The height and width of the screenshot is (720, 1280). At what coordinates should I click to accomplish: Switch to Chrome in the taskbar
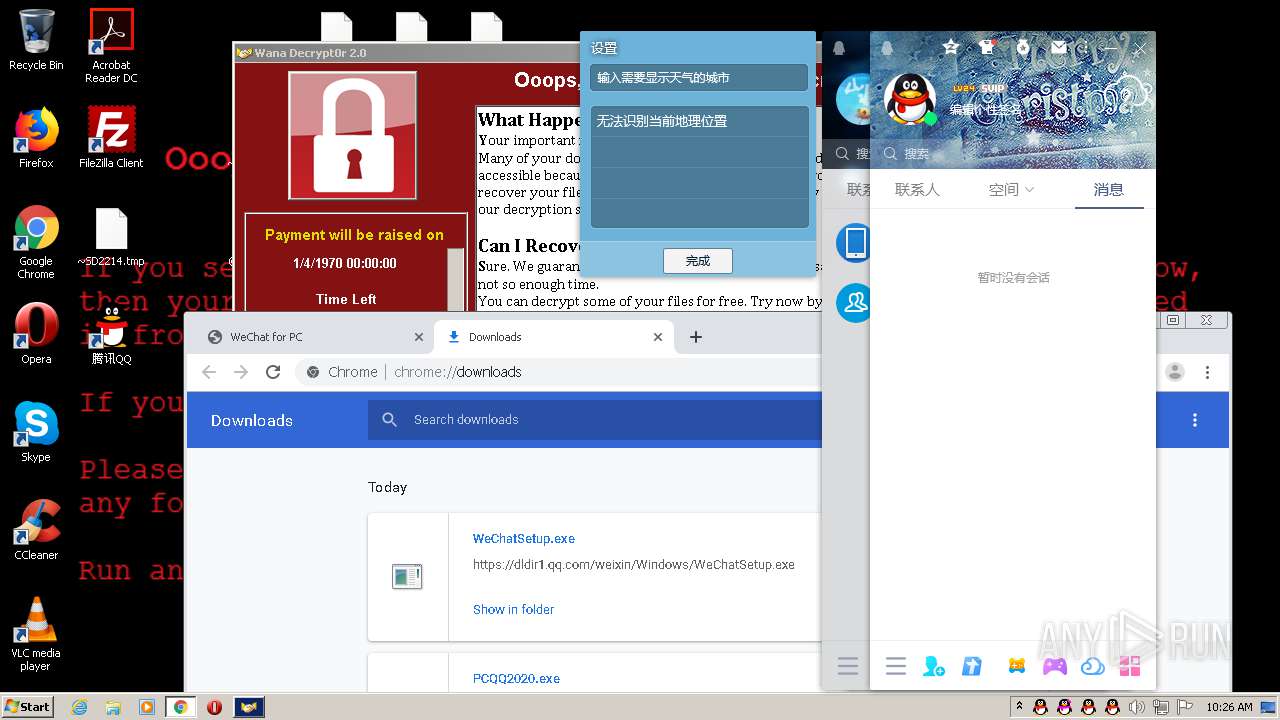point(180,707)
